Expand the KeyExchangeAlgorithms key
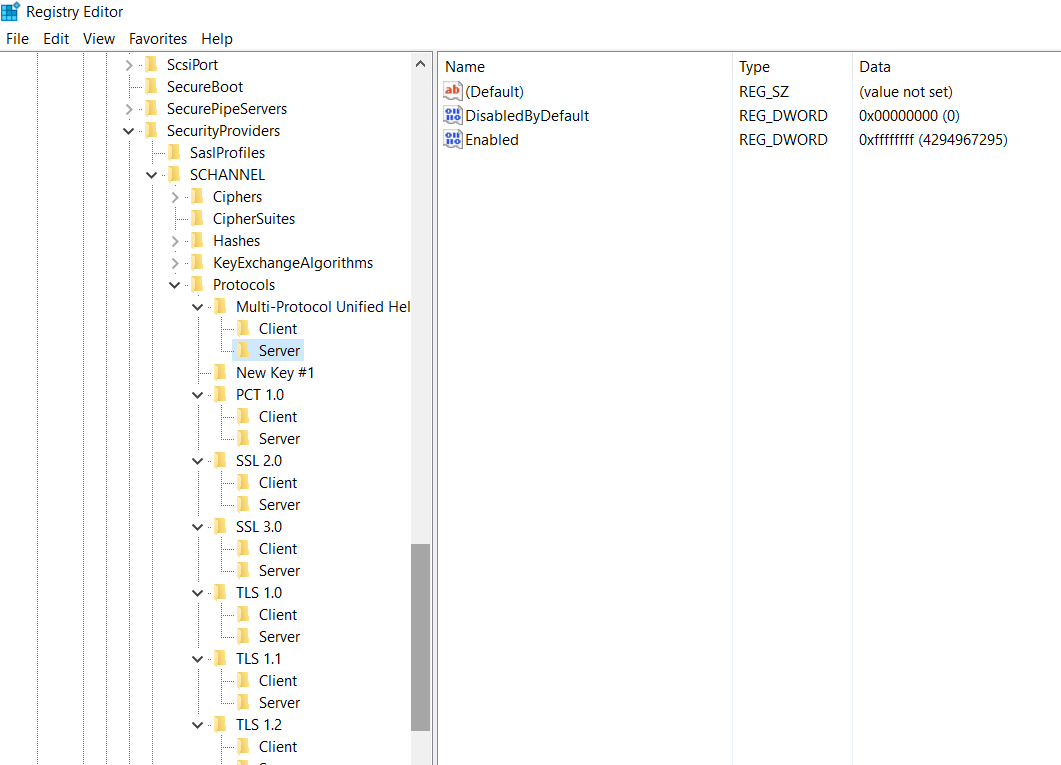 click(x=175, y=263)
